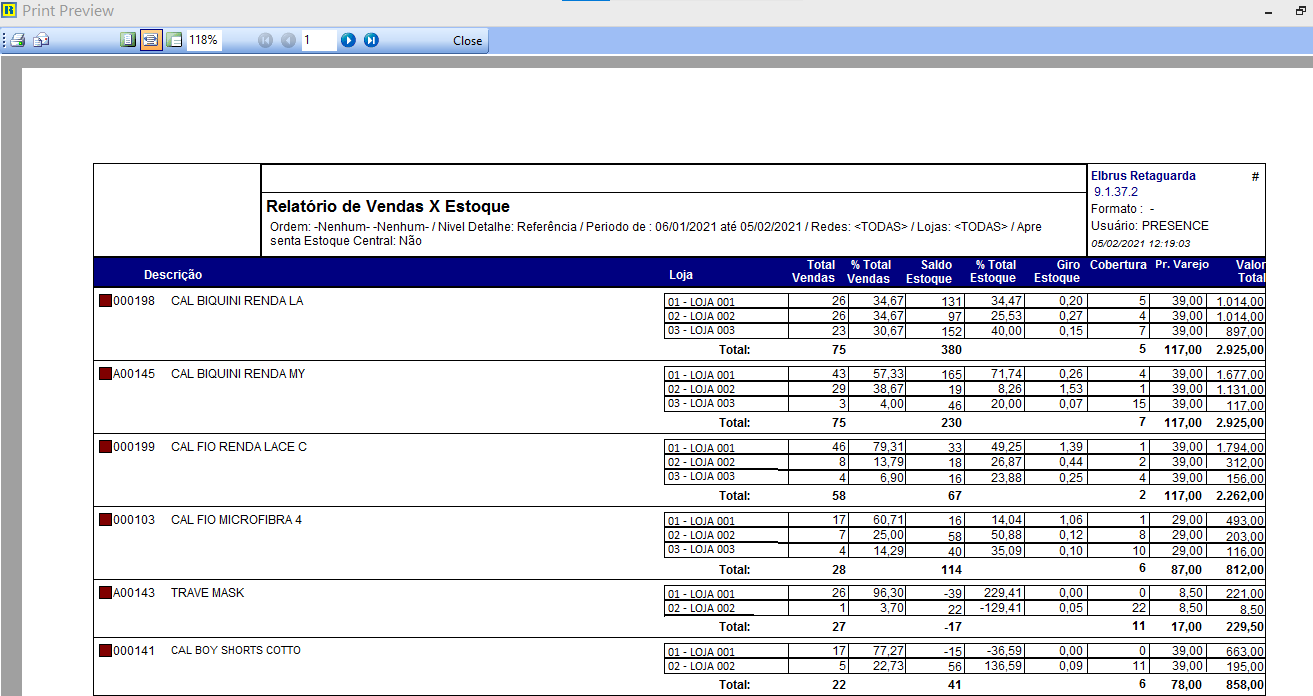Screen dimensions: 1313x696
Task: Click the Print icon in toolbar
Action: coord(18,41)
